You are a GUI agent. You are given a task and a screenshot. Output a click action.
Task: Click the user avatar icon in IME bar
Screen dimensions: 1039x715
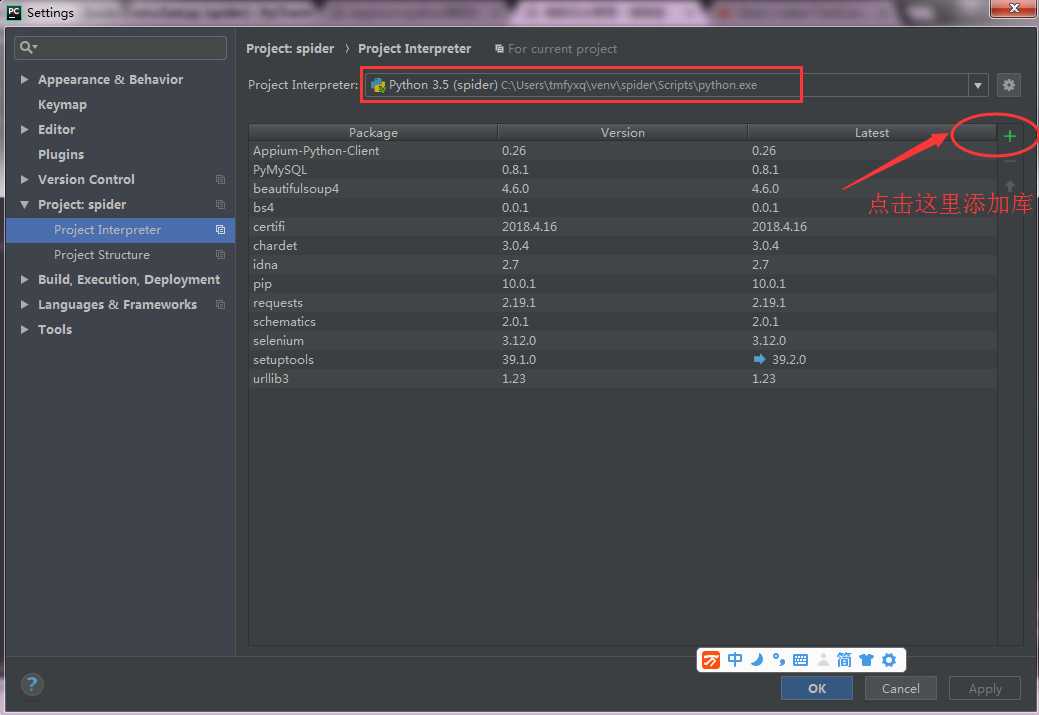pyautogui.click(x=823, y=659)
